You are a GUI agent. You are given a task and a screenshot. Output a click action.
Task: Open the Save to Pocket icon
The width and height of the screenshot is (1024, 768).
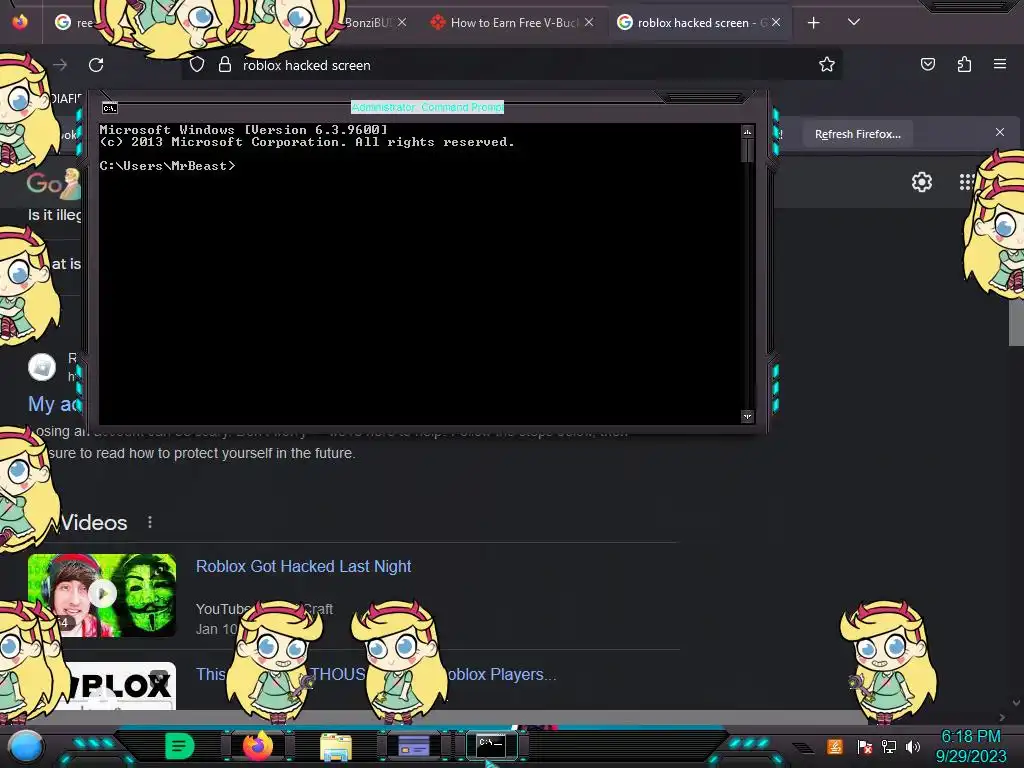click(x=927, y=64)
